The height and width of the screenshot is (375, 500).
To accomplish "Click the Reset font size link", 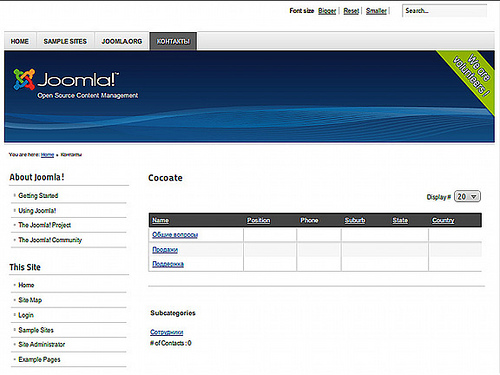I will [x=351, y=11].
